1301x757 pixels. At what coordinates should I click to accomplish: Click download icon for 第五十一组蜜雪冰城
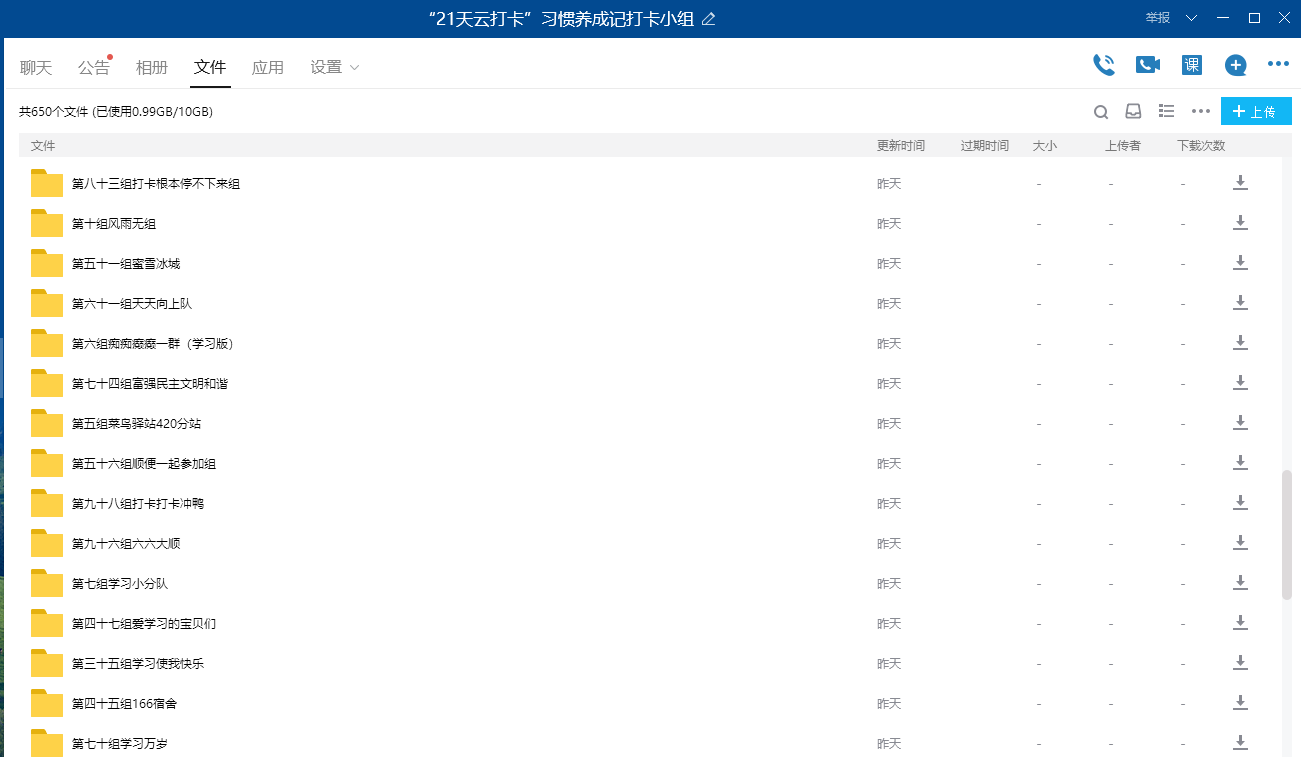pos(1240,263)
